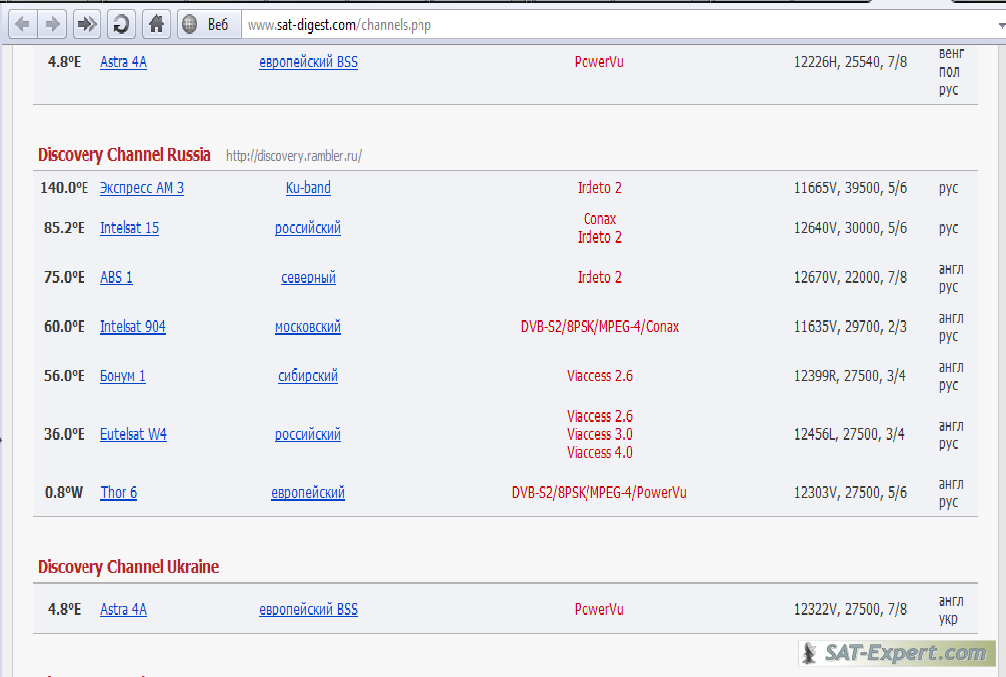Select the 85.2°E position text

[x=64, y=228]
